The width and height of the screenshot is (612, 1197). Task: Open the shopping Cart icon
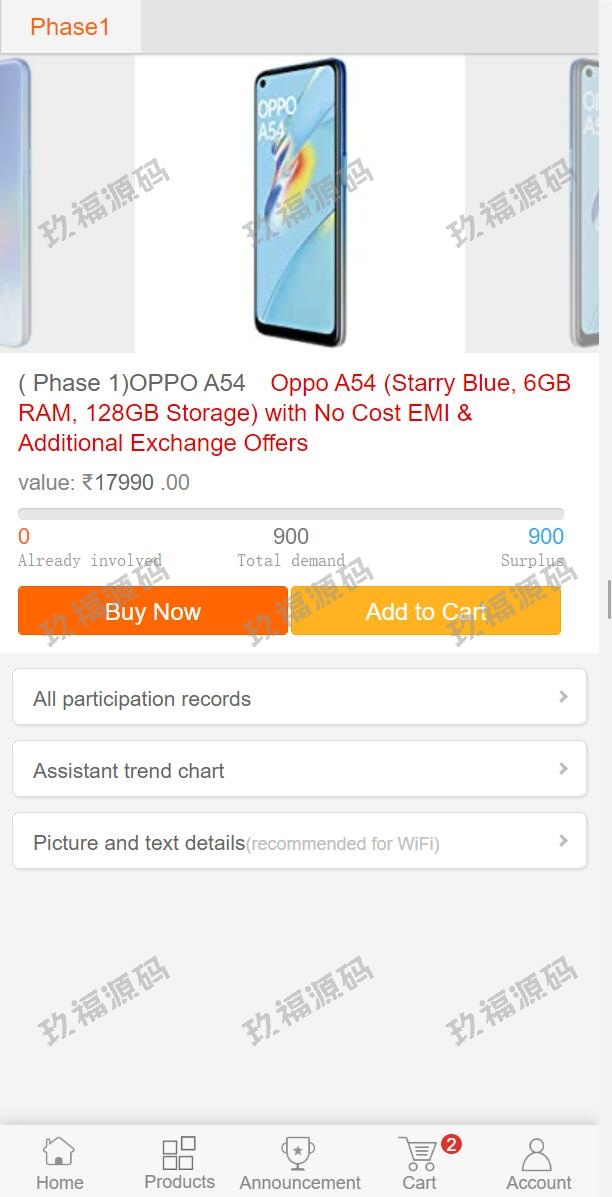417,1153
